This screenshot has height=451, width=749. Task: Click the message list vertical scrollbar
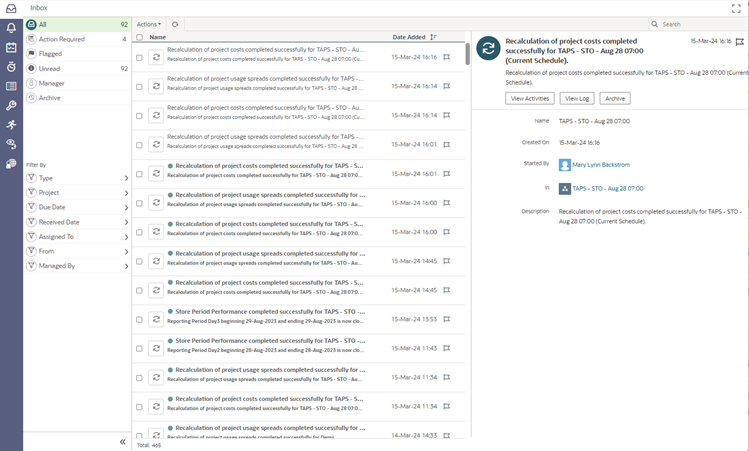(467, 54)
